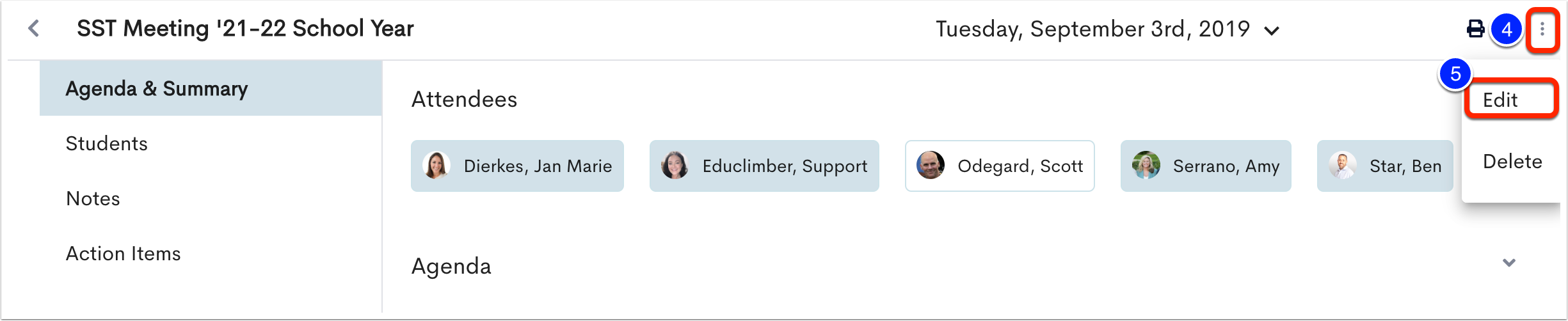The width and height of the screenshot is (1568, 321).
Task: Click Amy Serrano's avatar photo
Action: 1146,166
